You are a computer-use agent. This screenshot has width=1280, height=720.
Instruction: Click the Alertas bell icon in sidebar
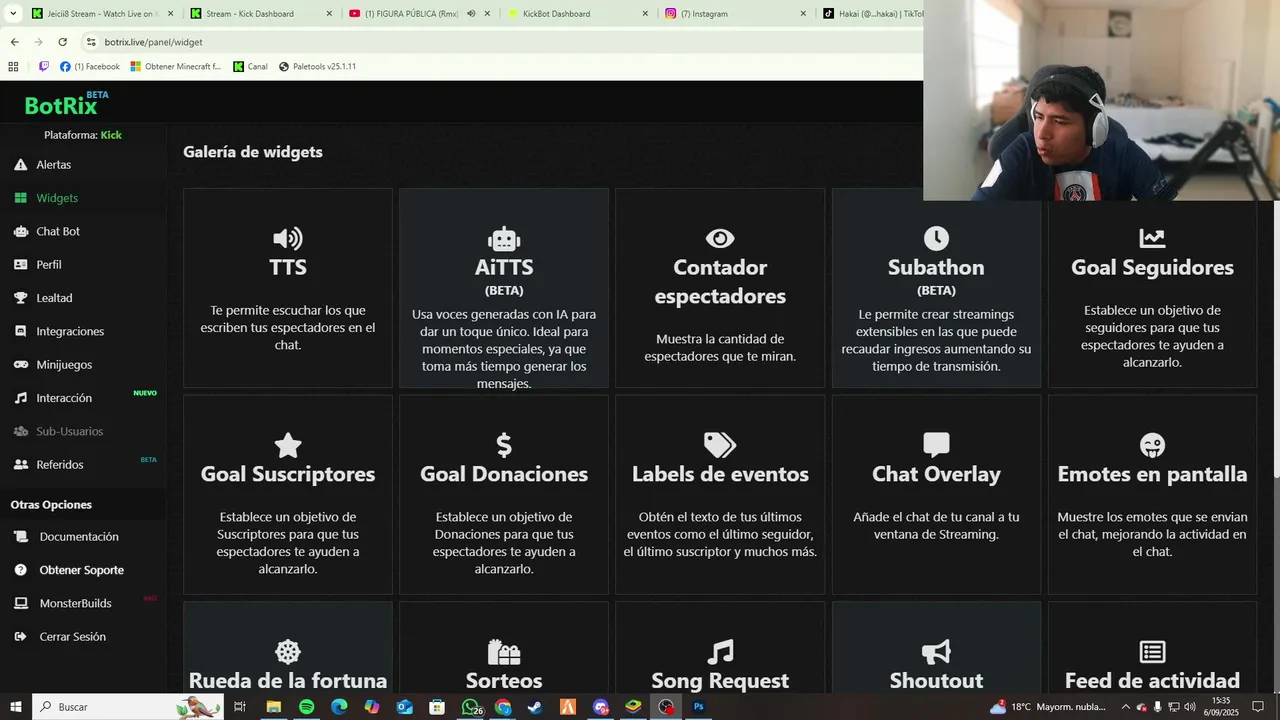[20, 164]
